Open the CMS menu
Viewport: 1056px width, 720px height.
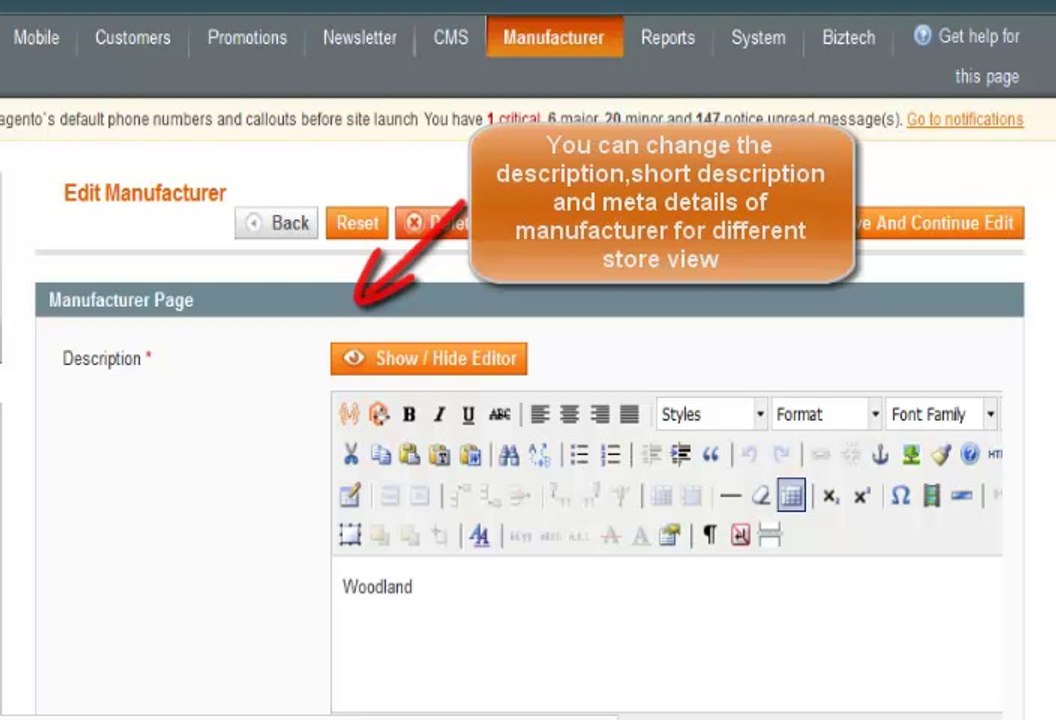pos(451,38)
